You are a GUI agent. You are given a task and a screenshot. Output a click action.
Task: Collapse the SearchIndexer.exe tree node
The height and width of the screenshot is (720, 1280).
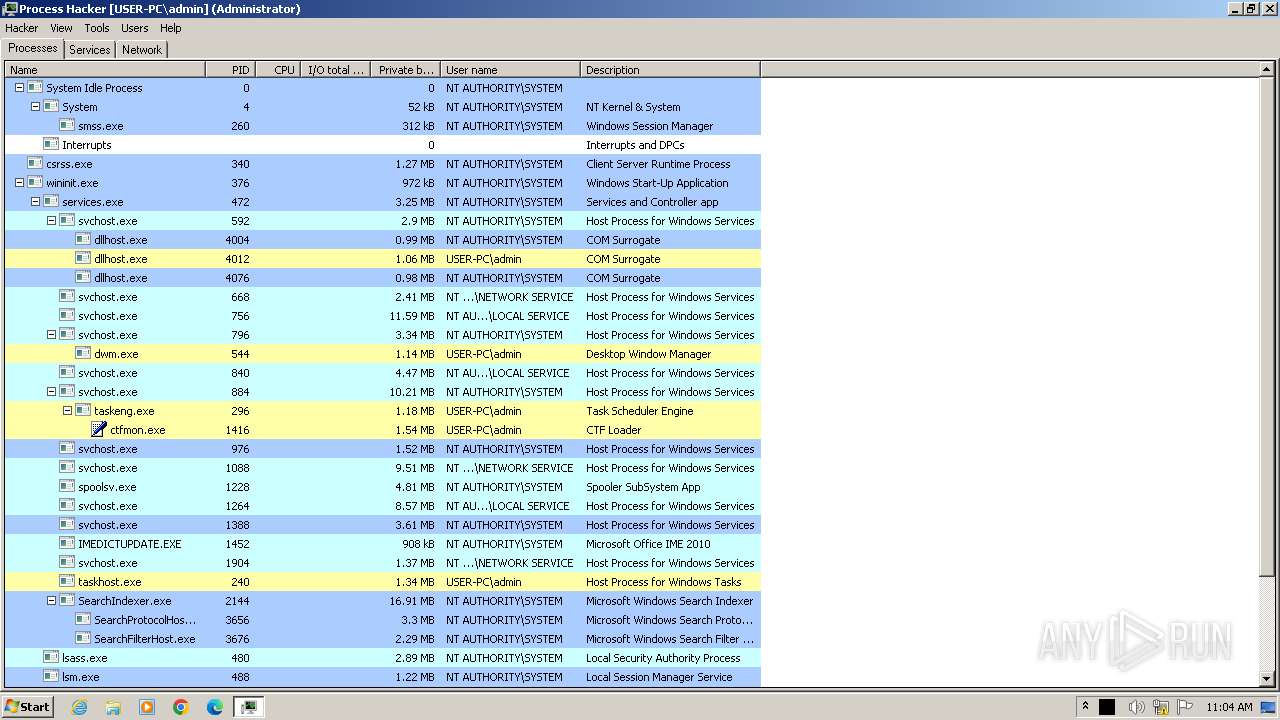tap(51, 601)
